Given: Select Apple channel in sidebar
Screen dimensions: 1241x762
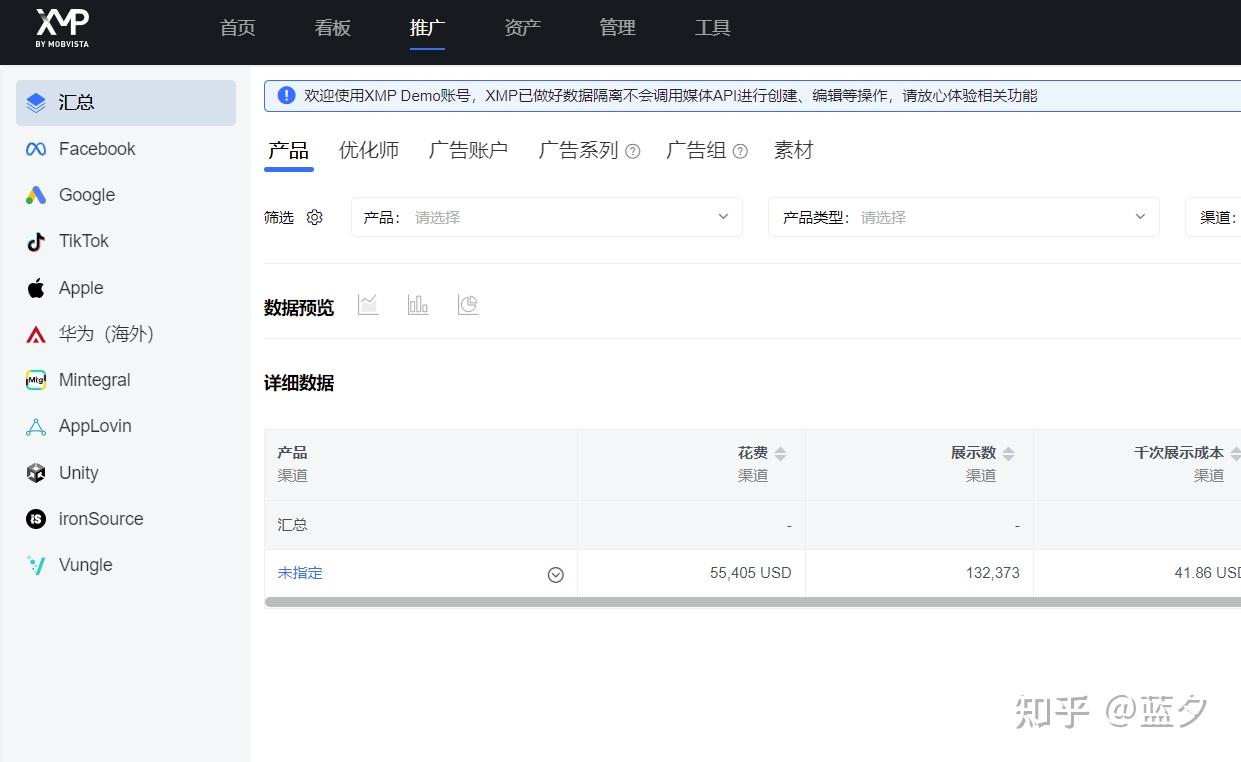Looking at the screenshot, I should click(126, 288).
